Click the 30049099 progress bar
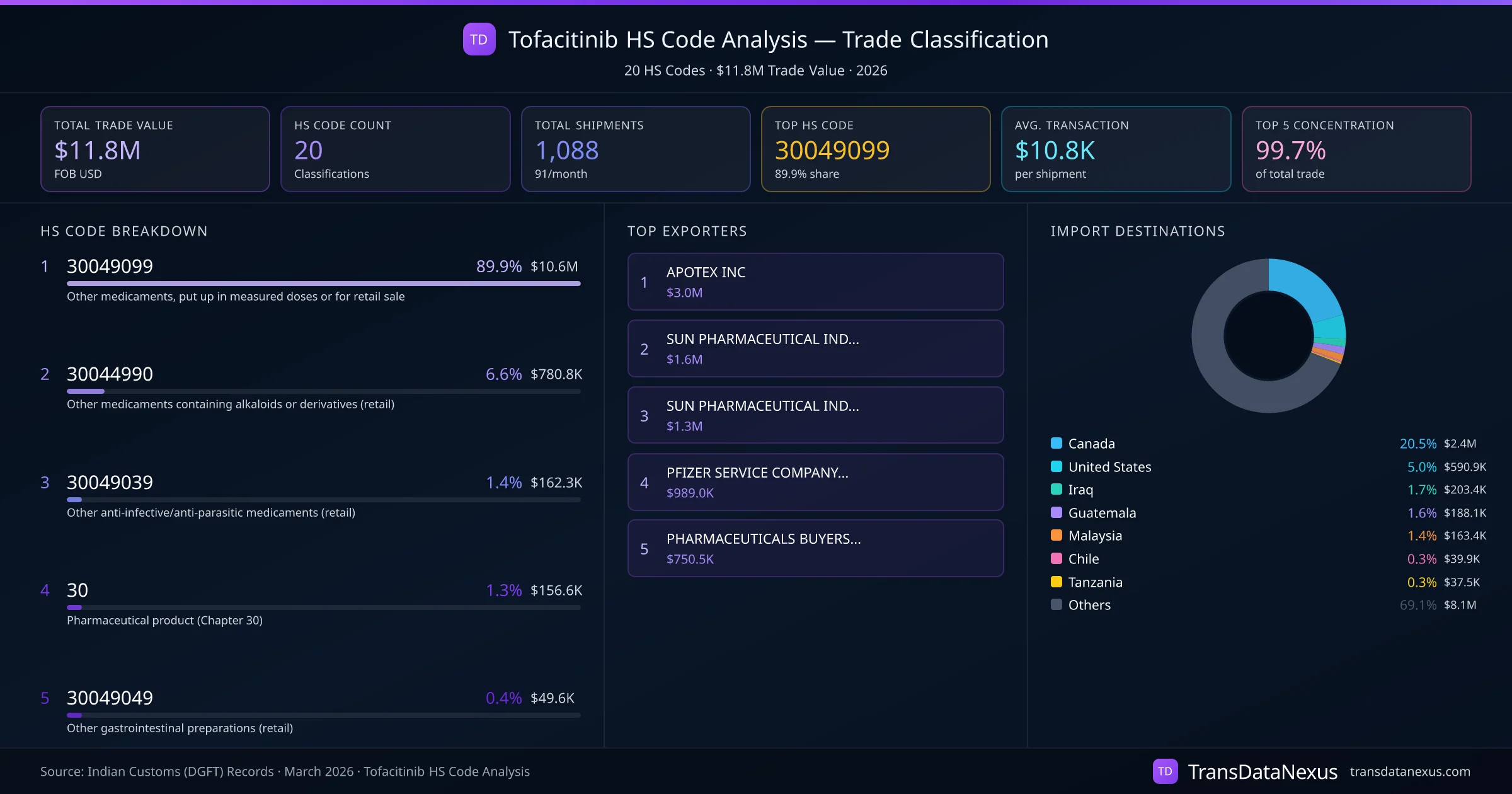 pyautogui.click(x=323, y=284)
